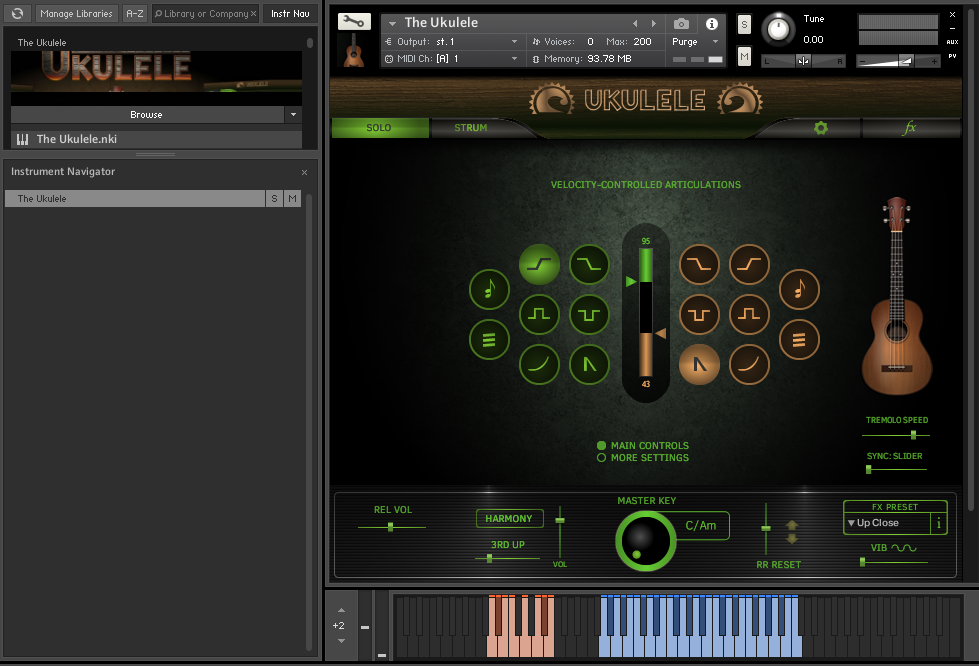The width and height of the screenshot is (979, 666).
Task: Select the green square-up pulse articulation
Action: pos(539,315)
